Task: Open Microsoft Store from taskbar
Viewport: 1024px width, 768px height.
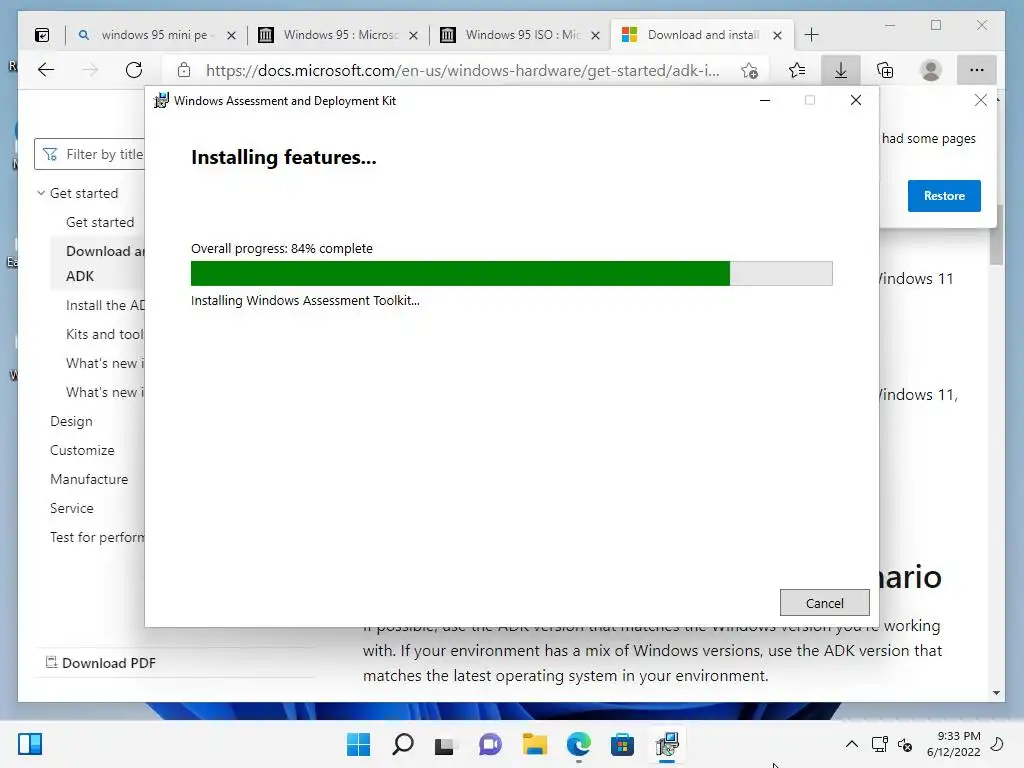Action: (x=622, y=744)
